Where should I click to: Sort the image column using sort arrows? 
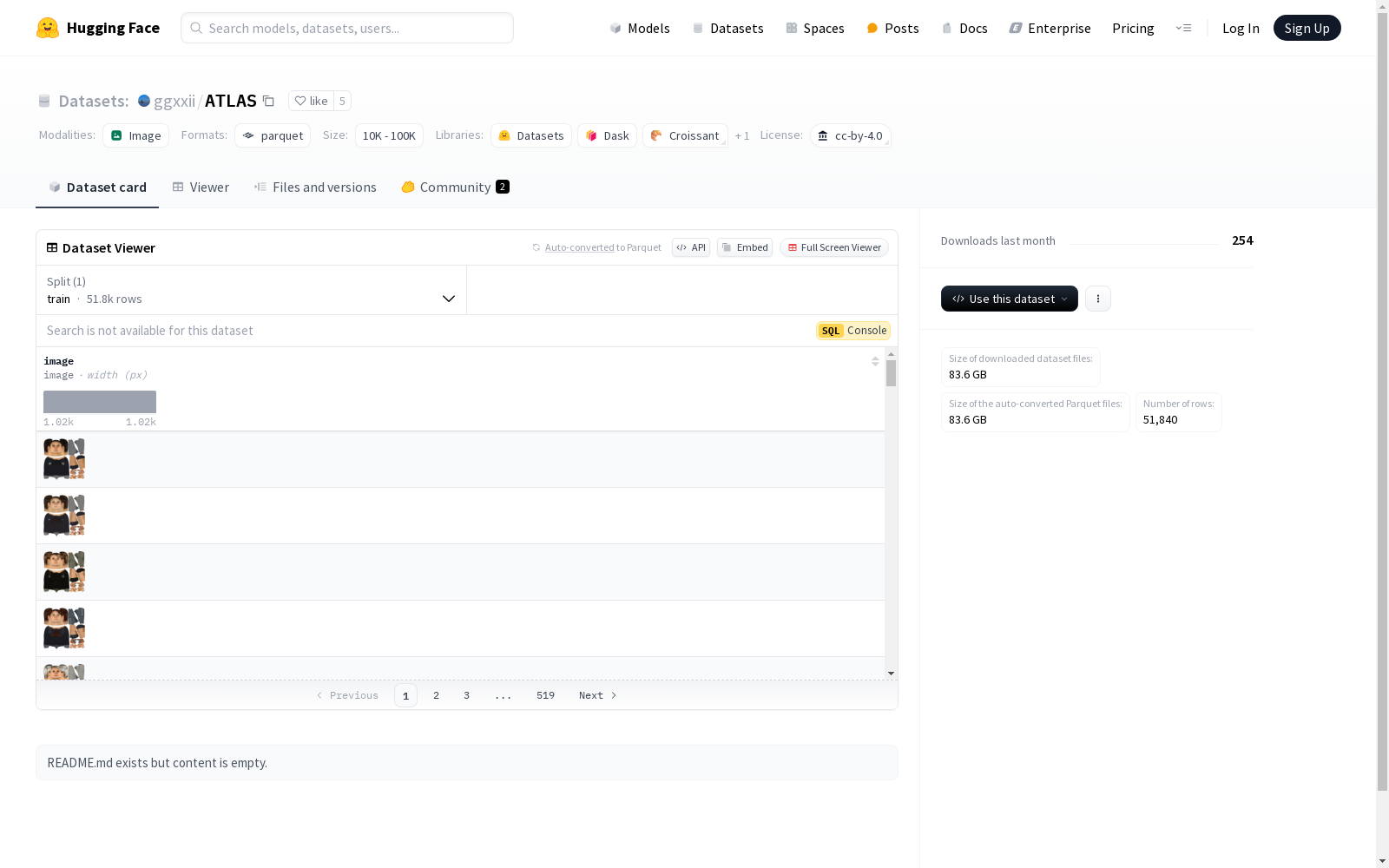(x=875, y=361)
